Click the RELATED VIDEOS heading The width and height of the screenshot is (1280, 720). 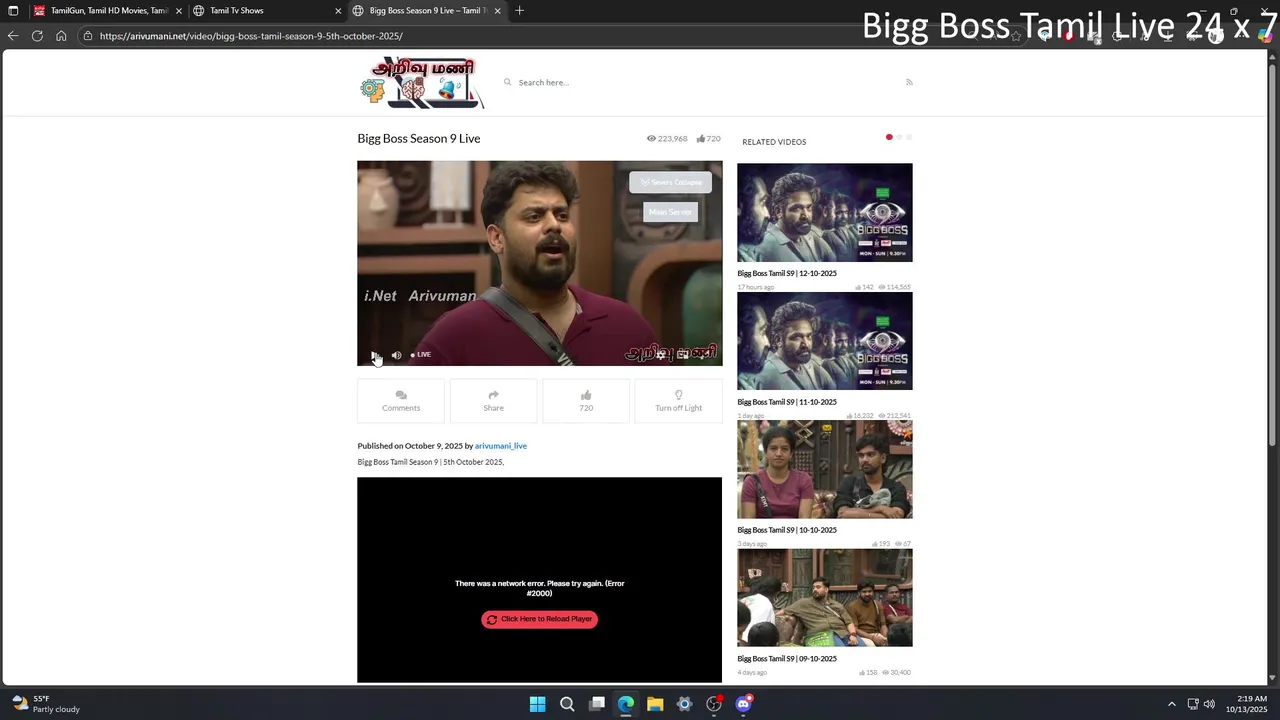point(774,142)
